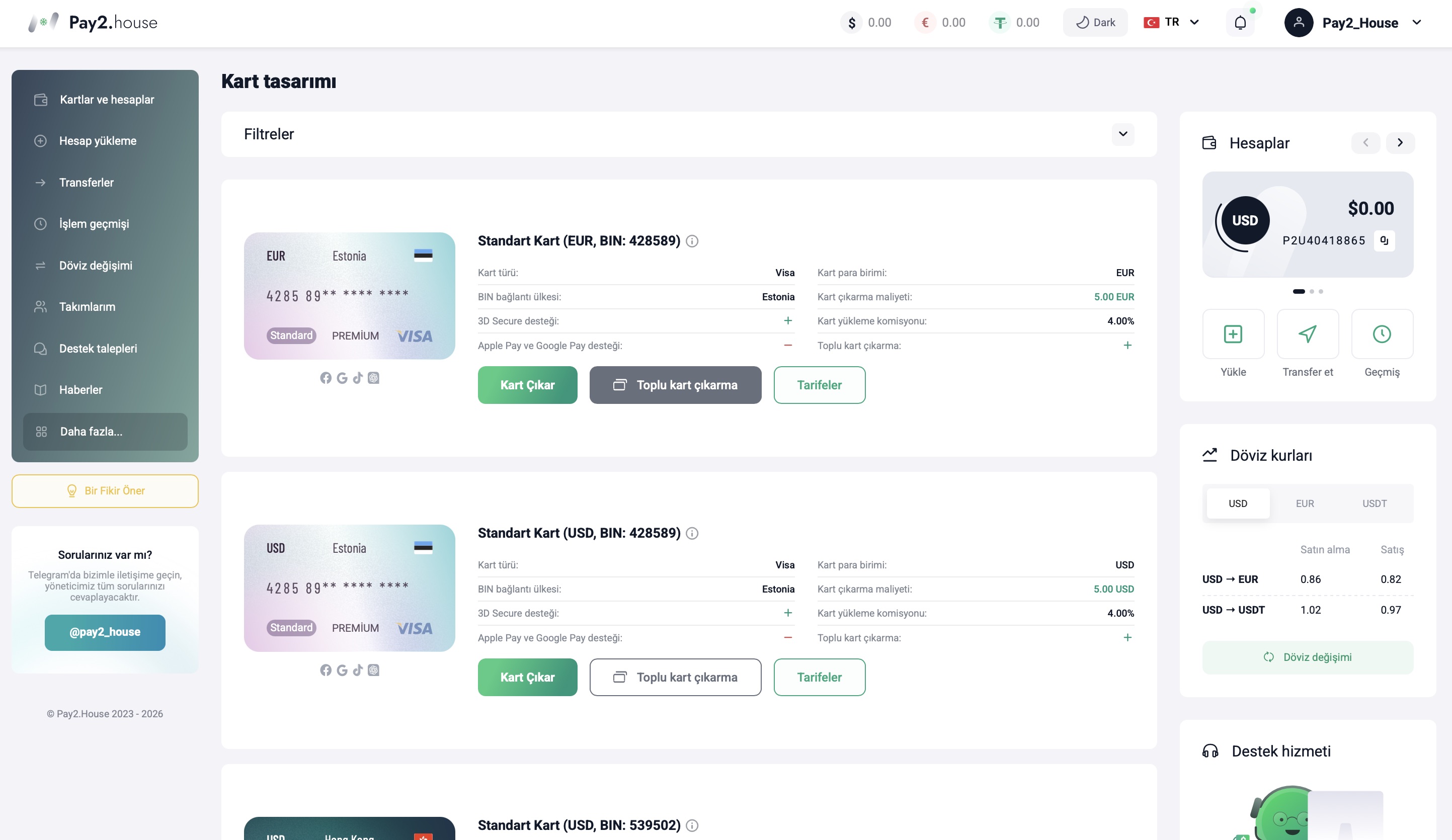
Task: Expand the Filtreler panel
Action: (1123, 134)
